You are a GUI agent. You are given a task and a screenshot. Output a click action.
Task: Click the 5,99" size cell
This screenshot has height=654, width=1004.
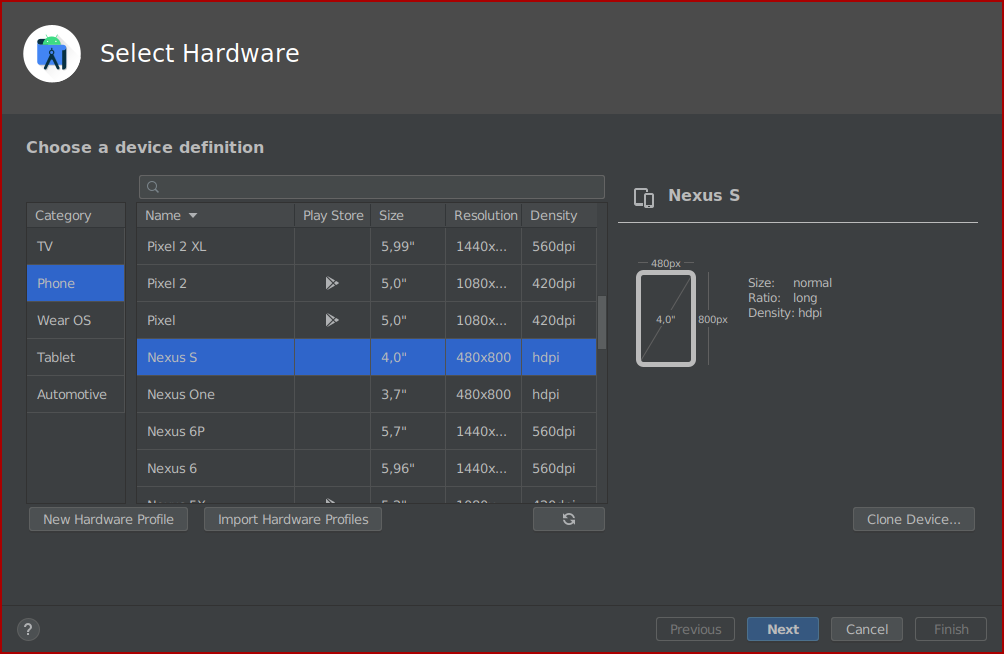click(408, 247)
